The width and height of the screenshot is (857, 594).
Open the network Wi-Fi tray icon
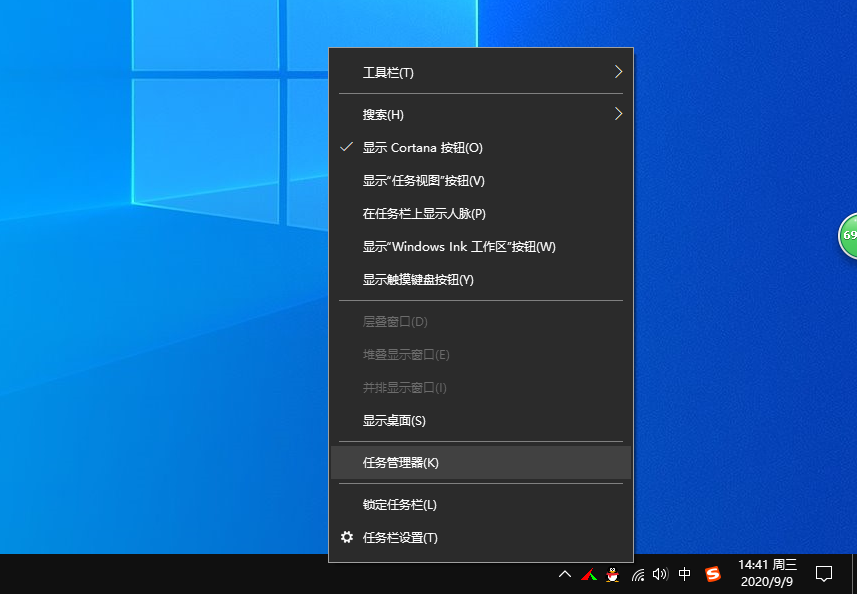(x=637, y=574)
